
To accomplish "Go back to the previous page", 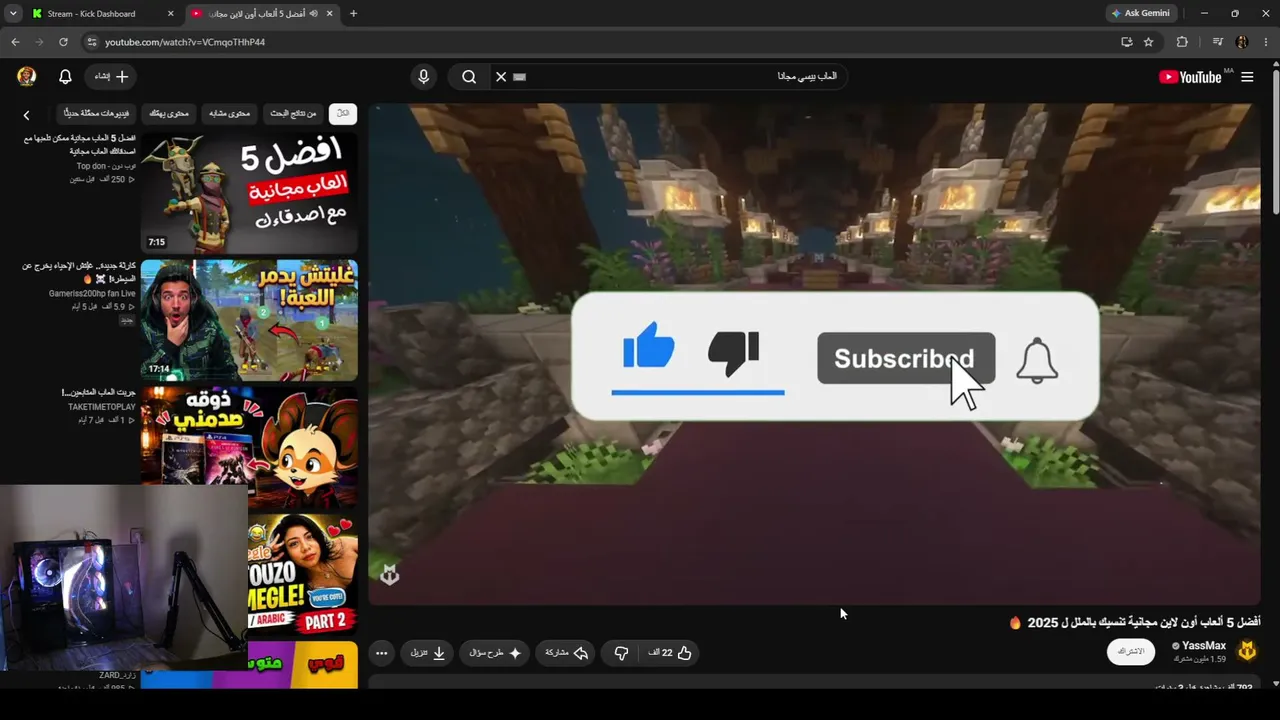I will pyautogui.click(x=15, y=42).
